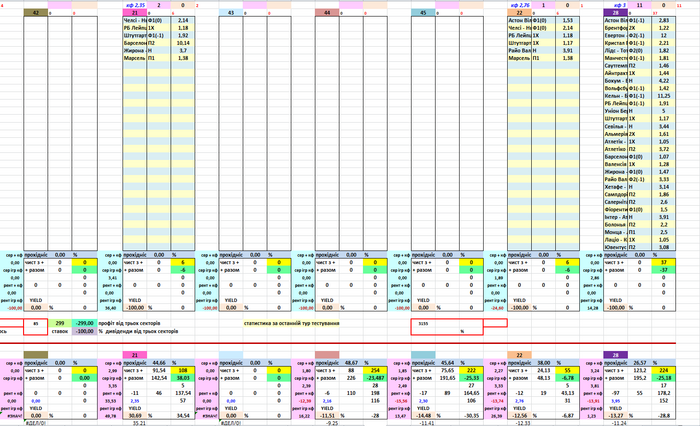Select the 'Евертон' team cell
Viewport: 700px width, 426px height.
(x=616, y=35)
